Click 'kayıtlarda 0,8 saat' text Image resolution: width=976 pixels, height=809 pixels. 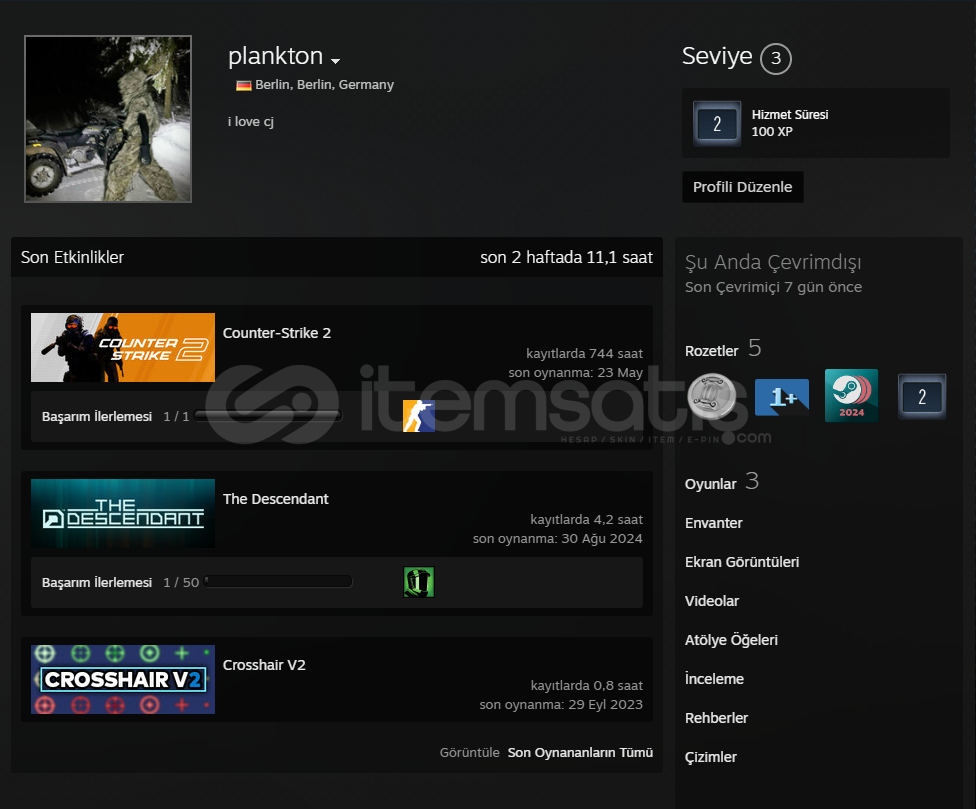pos(586,686)
